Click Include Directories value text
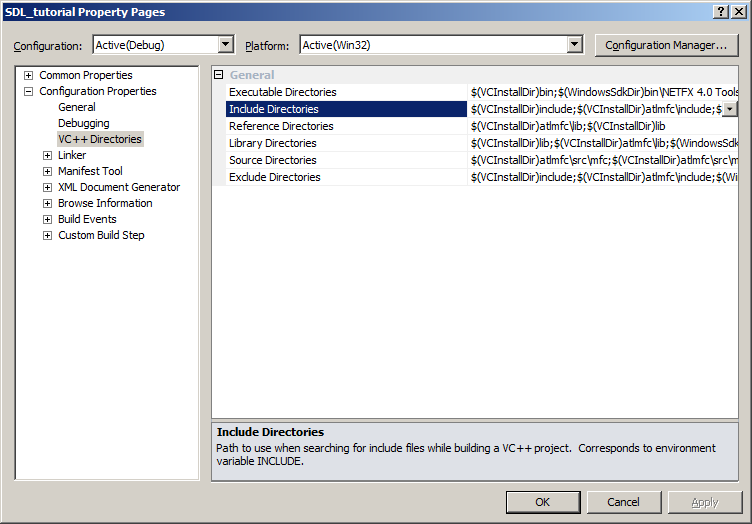Screen dimensions: 752x524 pyautogui.click(x=596, y=109)
